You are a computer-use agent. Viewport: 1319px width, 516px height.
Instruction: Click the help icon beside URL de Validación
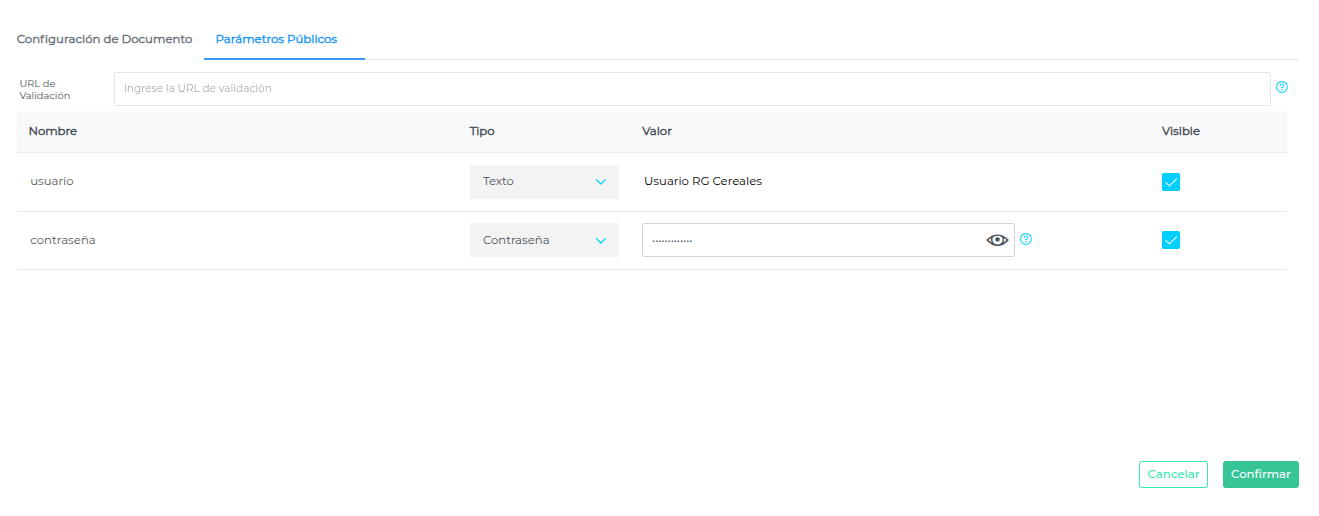pos(1282,88)
